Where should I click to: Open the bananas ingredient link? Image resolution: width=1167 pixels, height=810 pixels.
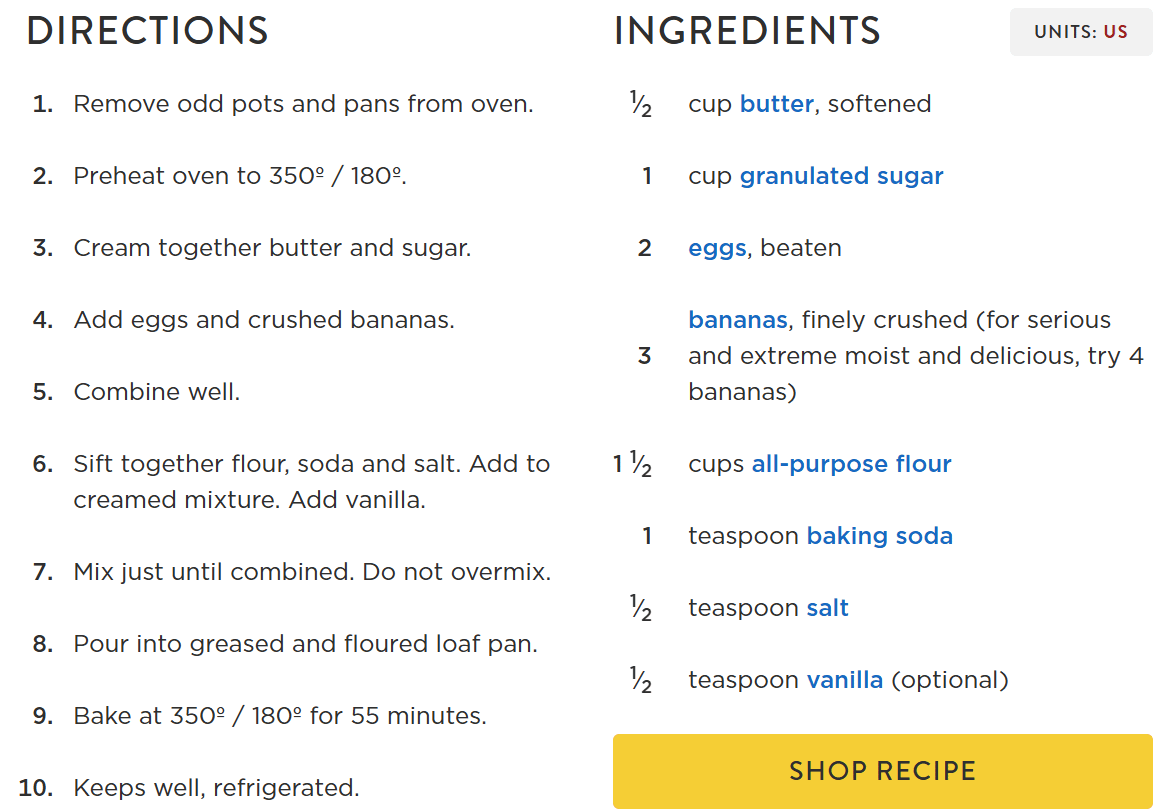coord(738,320)
